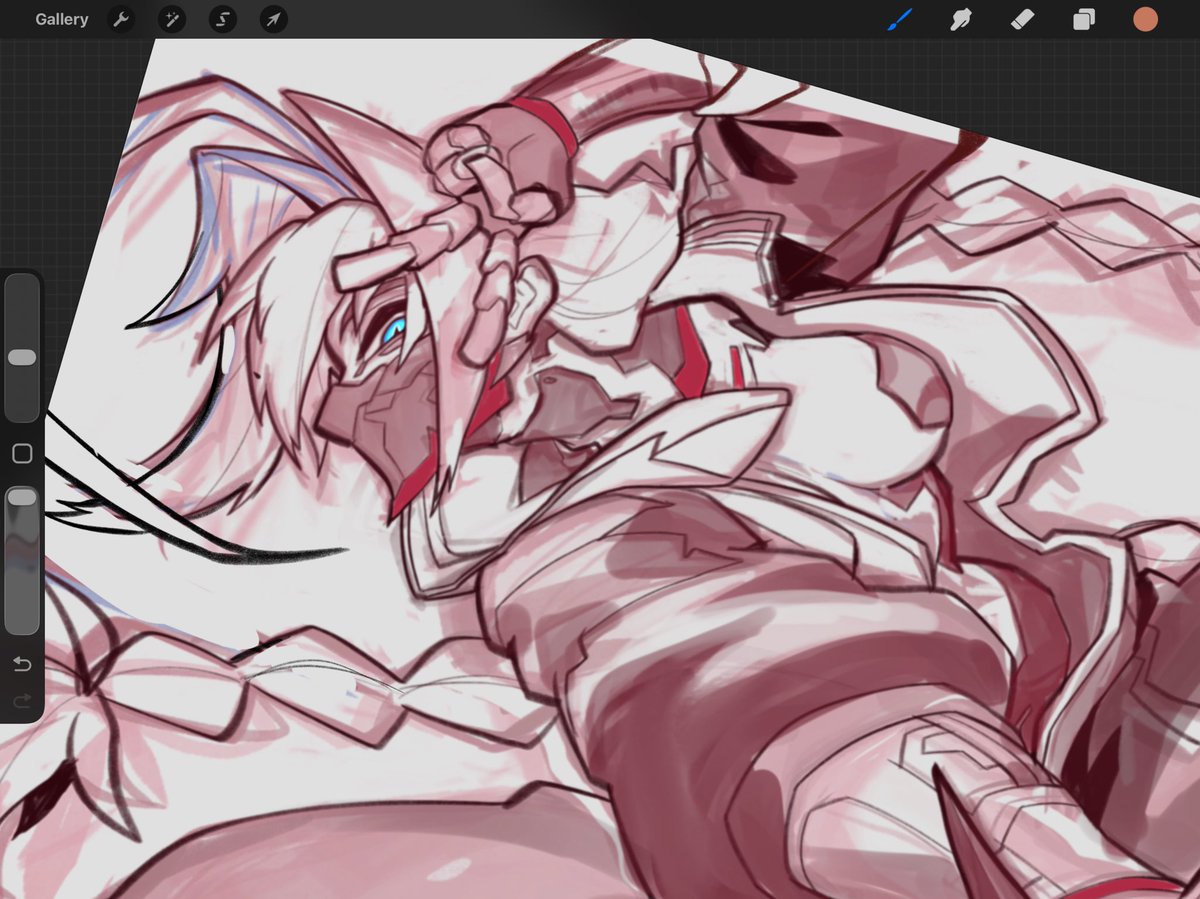Open the Gallery
This screenshot has height=899, width=1200.
[x=61, y=19]
